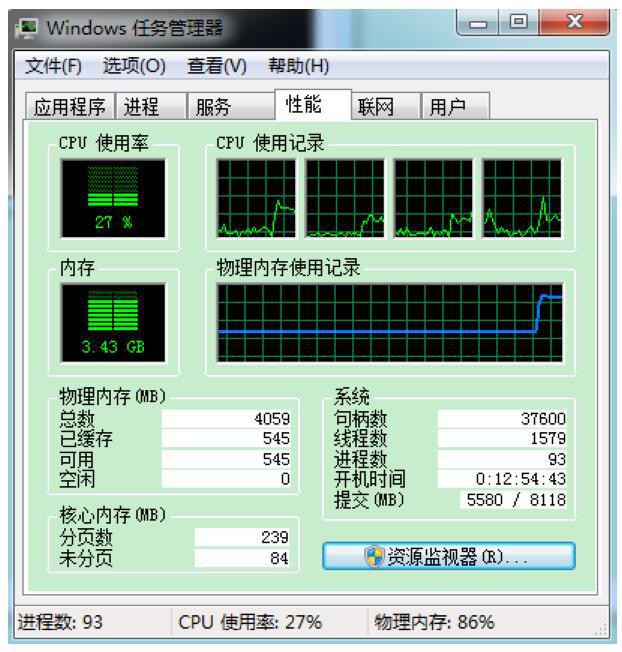Viewport: 622px width, 652px height.
Task: Click the 进程数 value 93 under 系统
Action: (502, 459)
